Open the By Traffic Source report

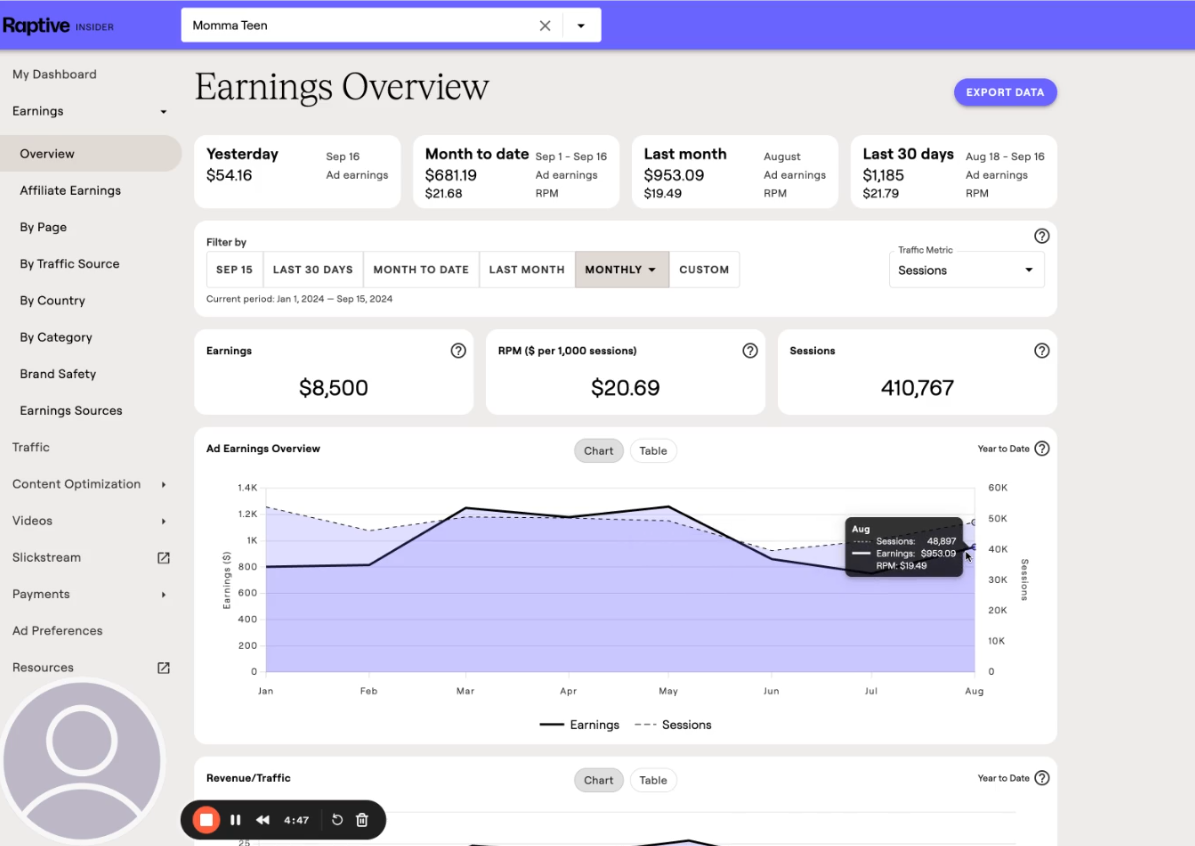(x=69, y=264)
